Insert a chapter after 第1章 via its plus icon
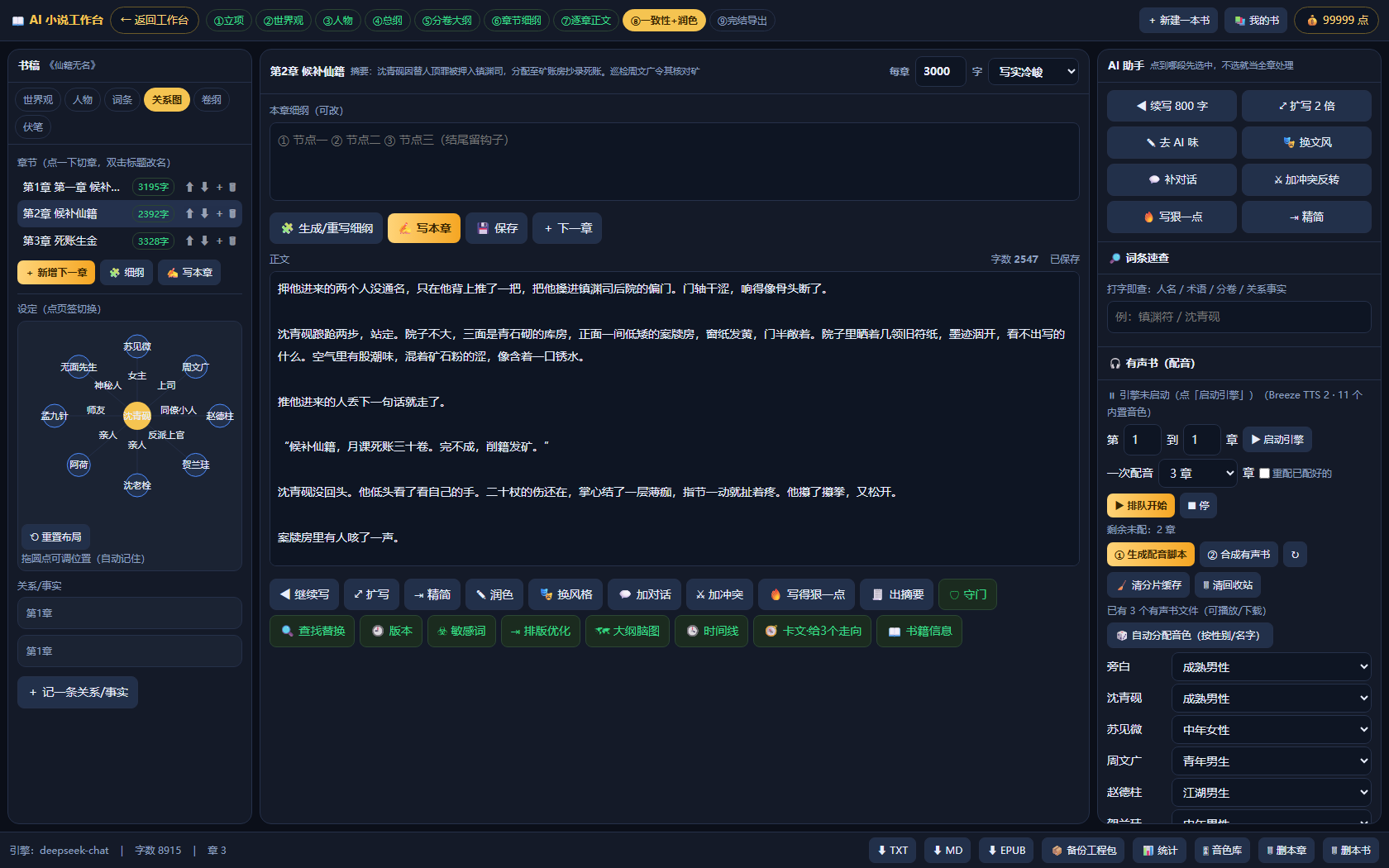 pyautogui.click(x=219, y=187)
